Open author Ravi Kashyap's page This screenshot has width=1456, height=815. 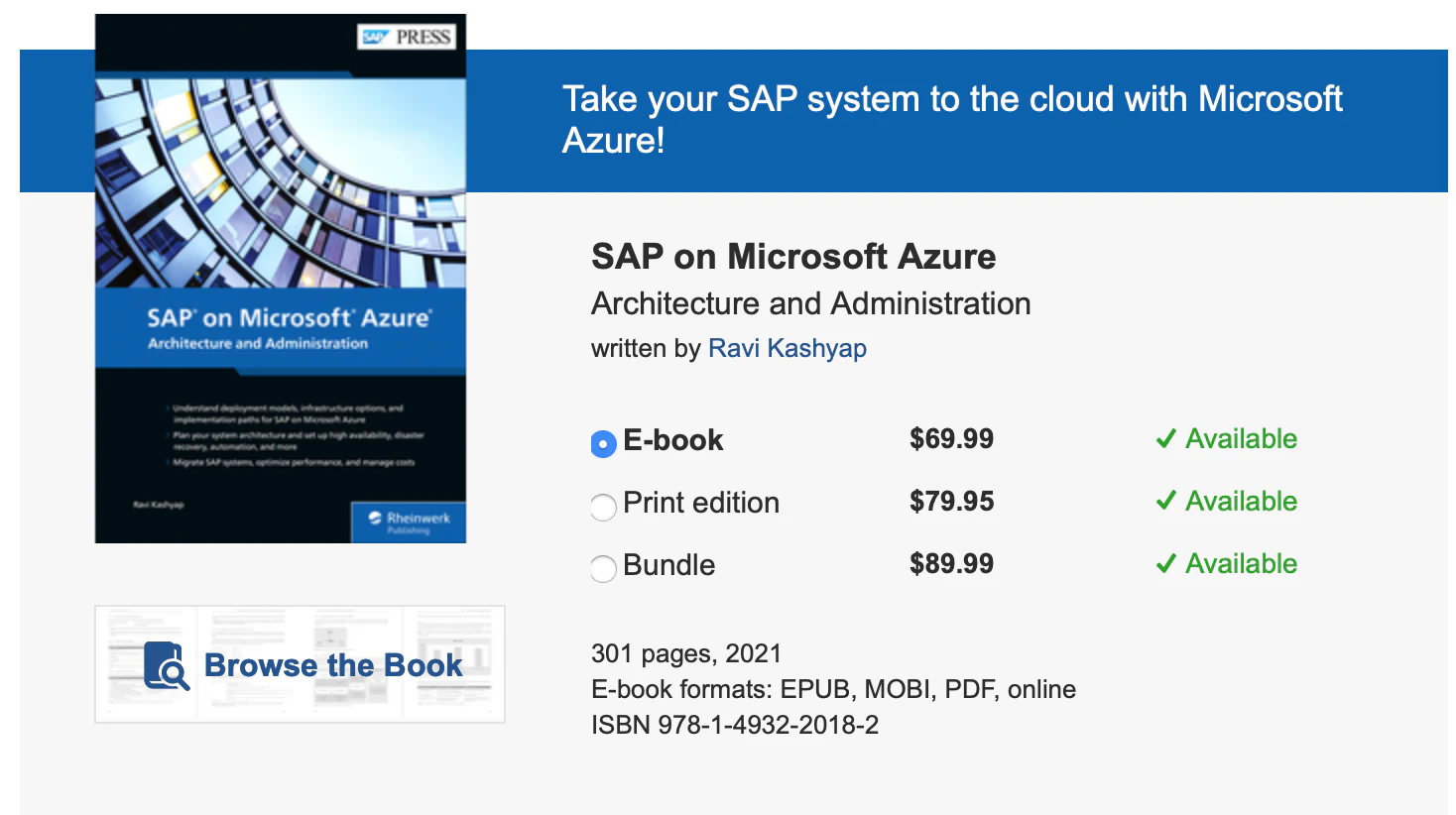tap(787, 349)
